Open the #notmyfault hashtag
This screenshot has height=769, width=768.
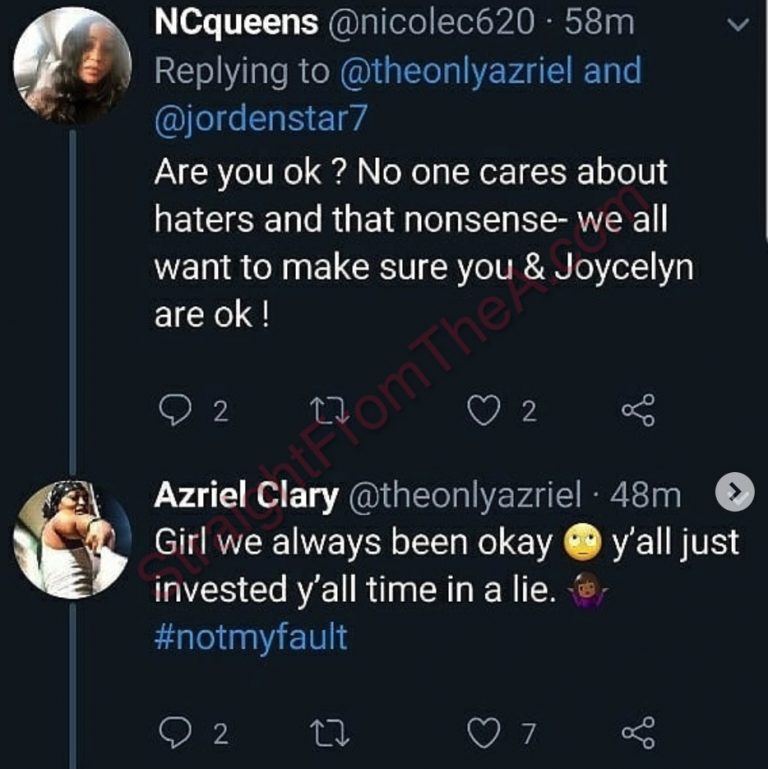click(251, 637)
